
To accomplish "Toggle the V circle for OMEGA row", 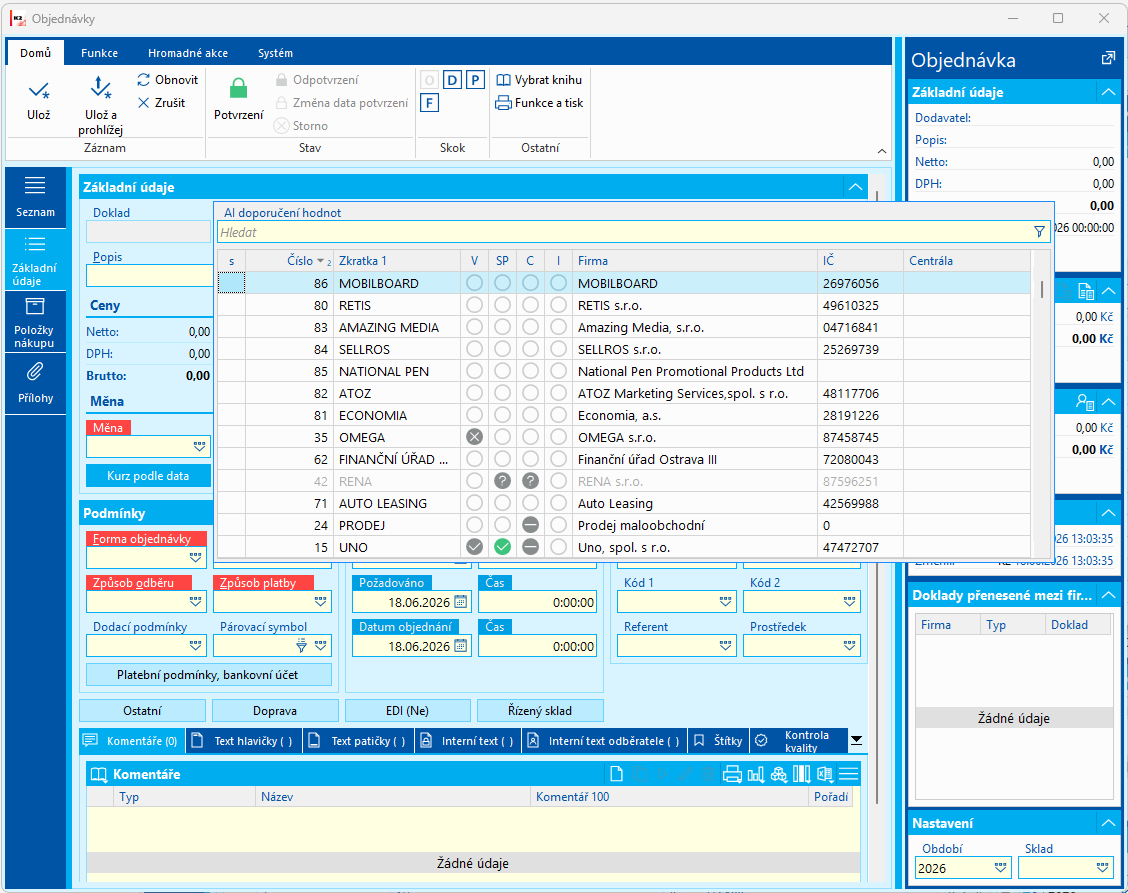I will pos(474,437).
